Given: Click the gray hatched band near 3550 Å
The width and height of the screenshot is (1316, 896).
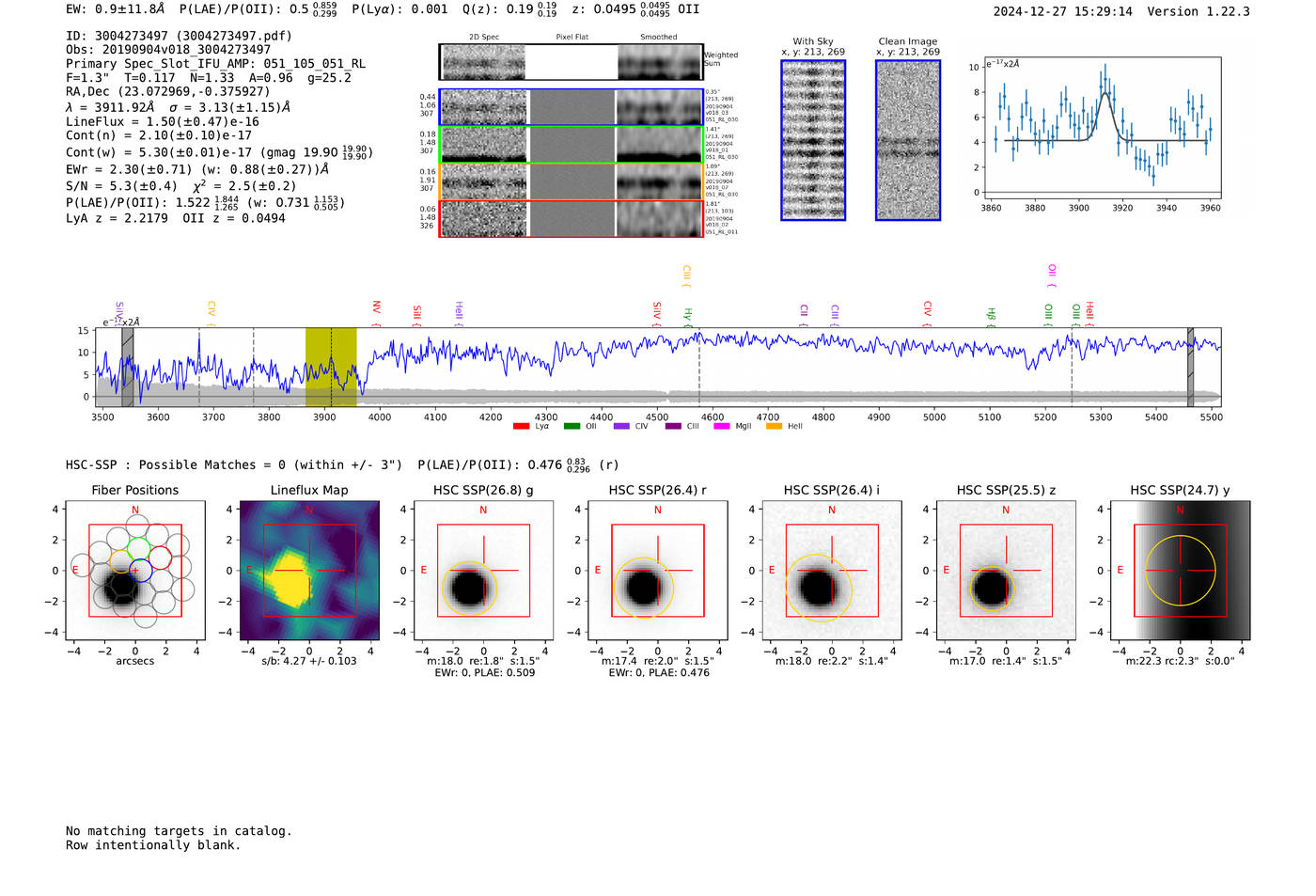Looking at the screenshot, I should (x=127, y=368).
